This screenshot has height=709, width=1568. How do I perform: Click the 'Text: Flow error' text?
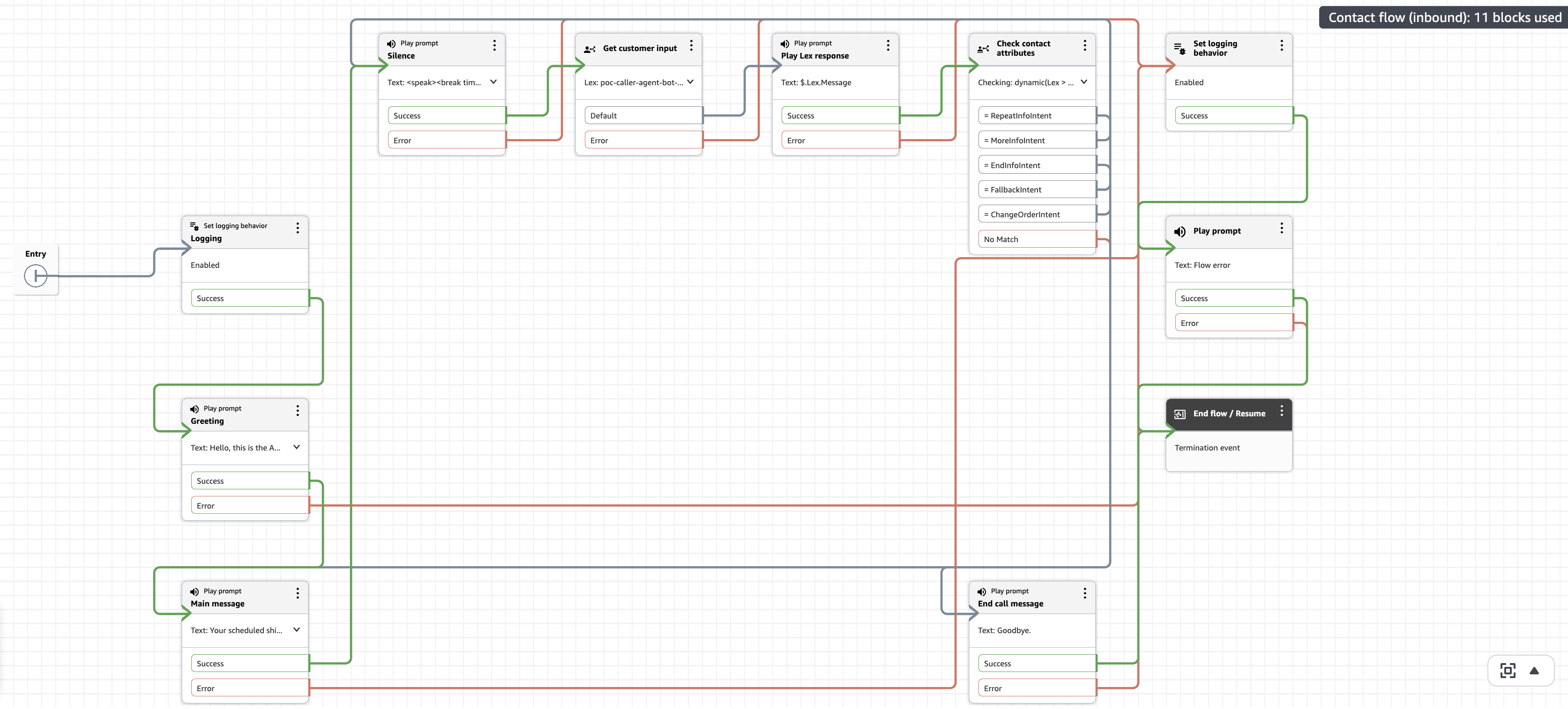[1202, 265]
